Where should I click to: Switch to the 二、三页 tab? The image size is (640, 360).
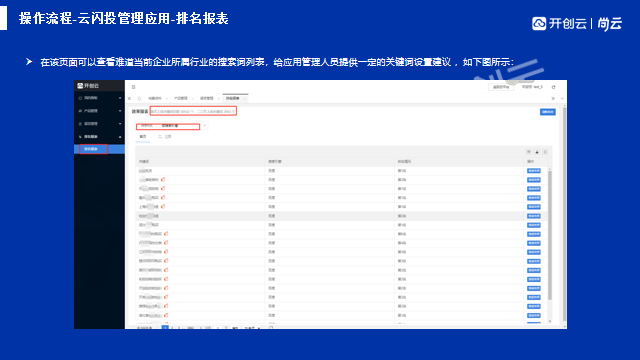(x=164, y=137)
